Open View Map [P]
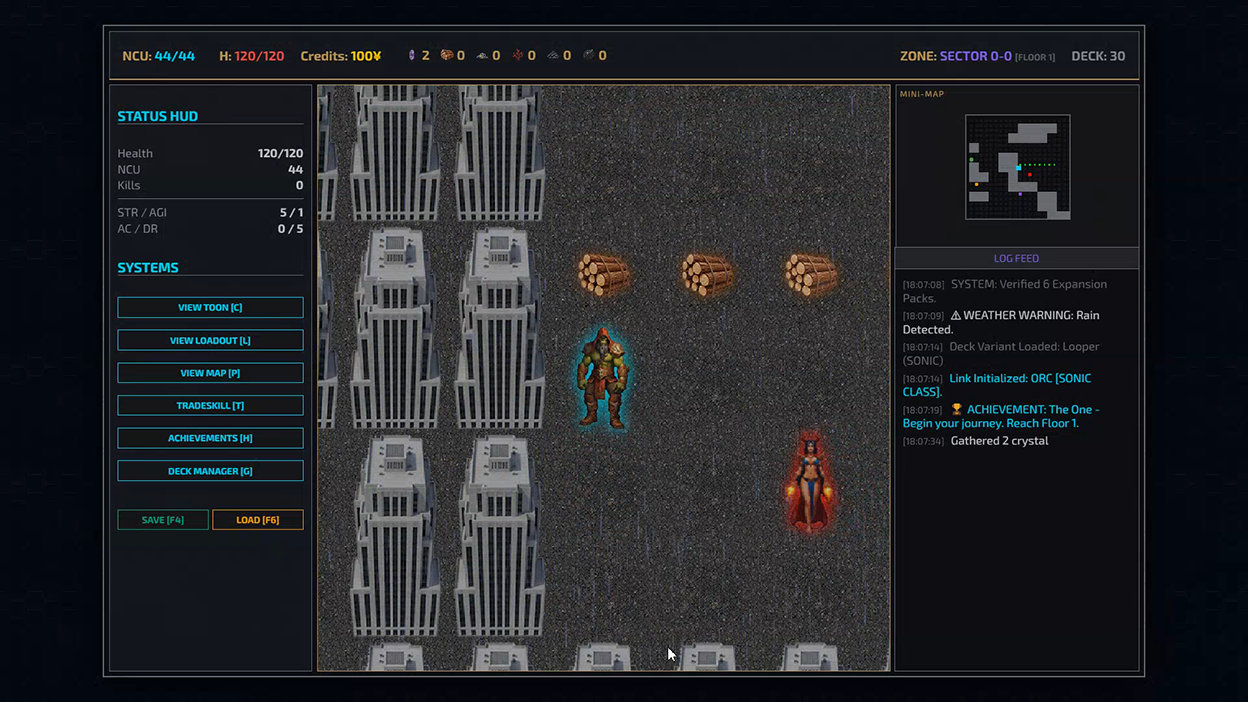 point(210,373)
